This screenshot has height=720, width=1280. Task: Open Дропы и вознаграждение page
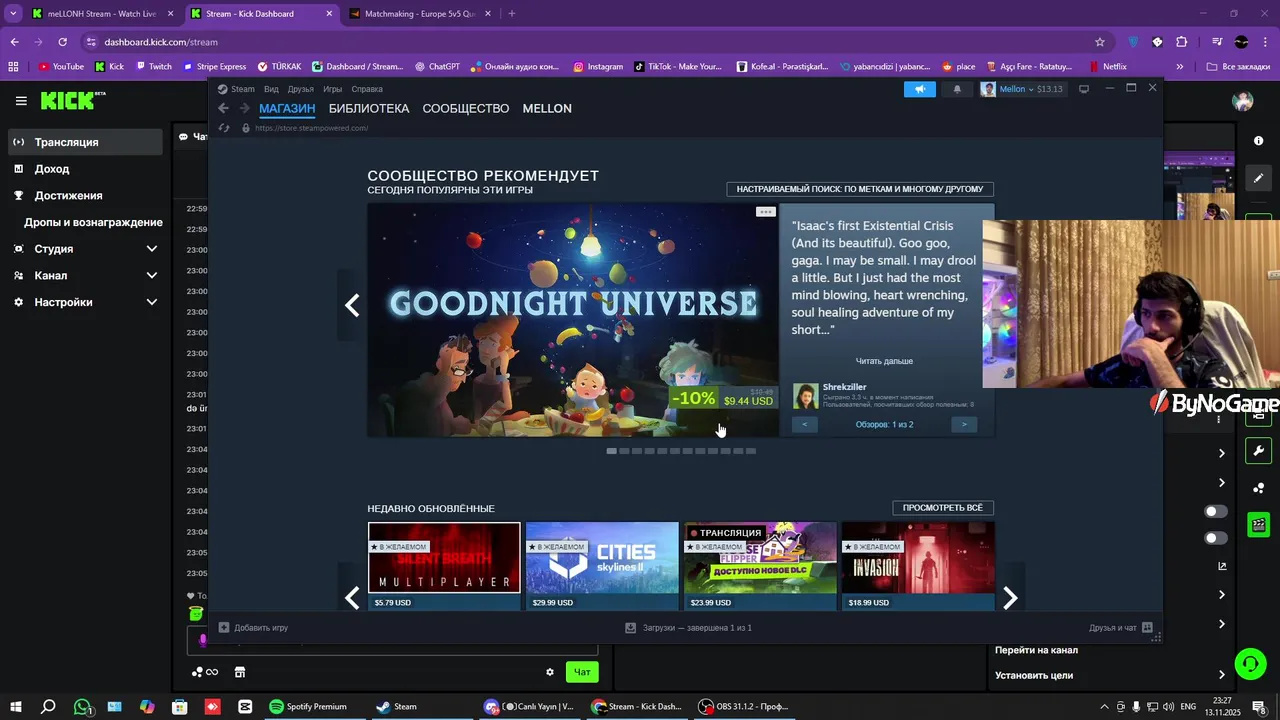pos(93,222)
